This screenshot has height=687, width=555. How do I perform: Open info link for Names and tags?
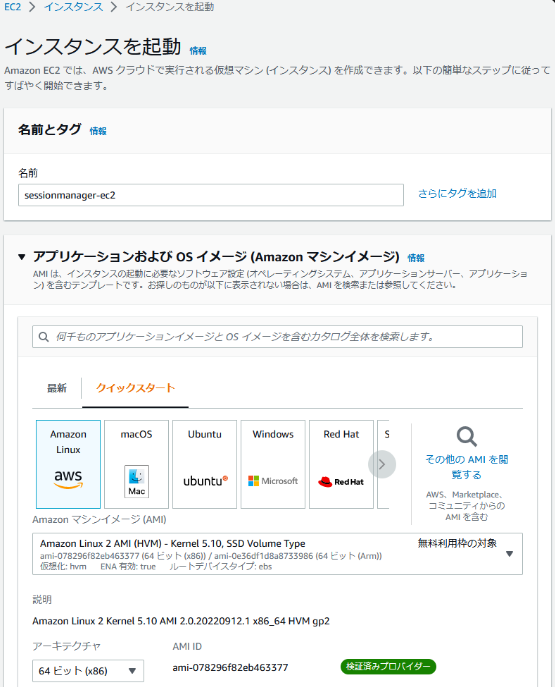[98, 131]
